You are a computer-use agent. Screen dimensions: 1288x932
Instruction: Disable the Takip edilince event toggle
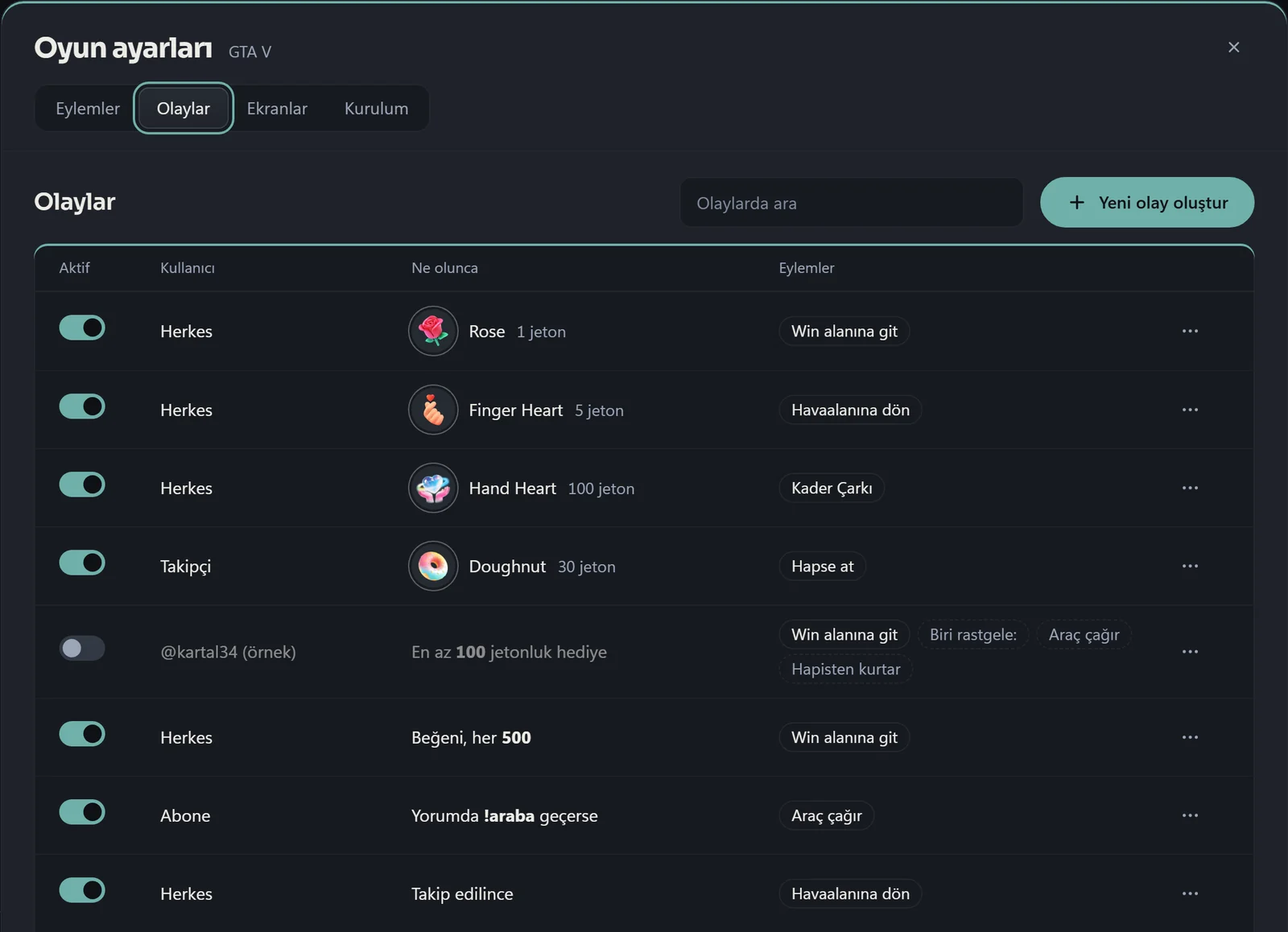coord(82,890)
